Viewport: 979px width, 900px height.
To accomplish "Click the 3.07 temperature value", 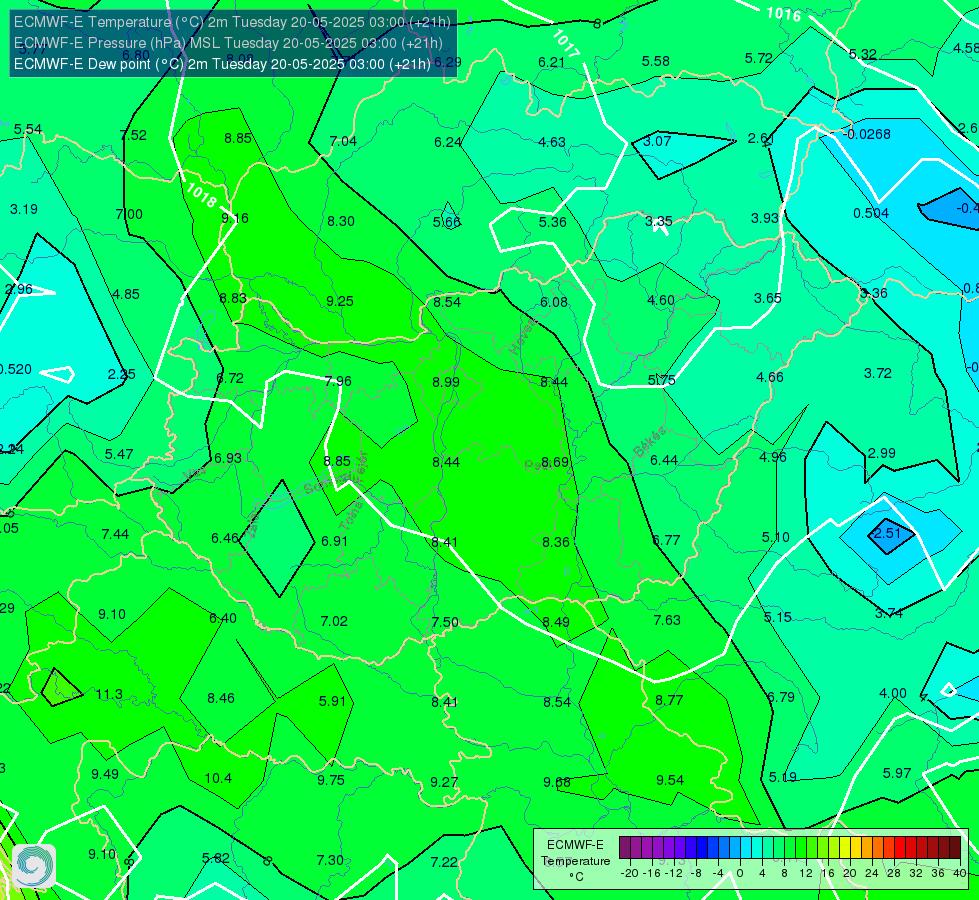I will pyautogui.click(x=657, y=142).
